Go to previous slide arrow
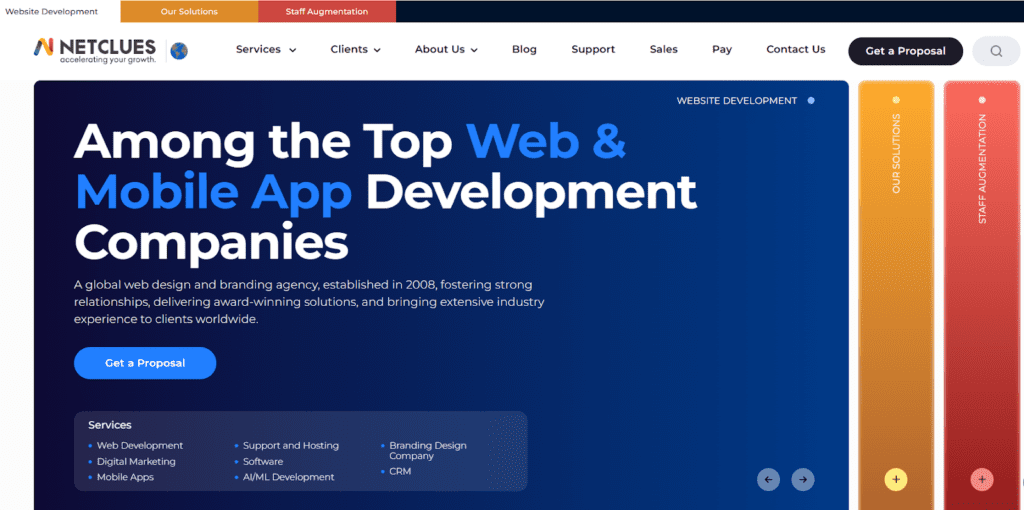The height and width of the screenshot is (510, 1024). pyautogui.click(x=768, y=480)
